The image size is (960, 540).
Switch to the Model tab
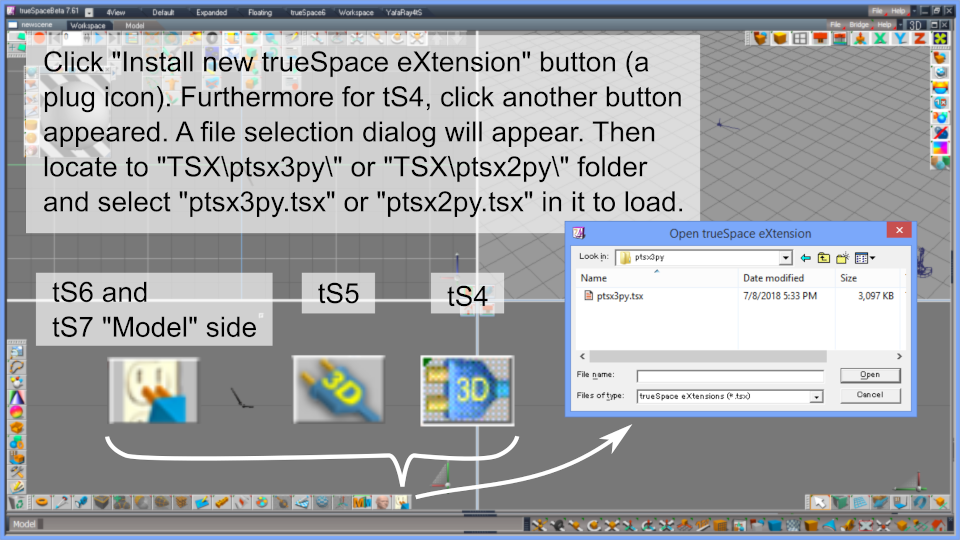(135, 25)
